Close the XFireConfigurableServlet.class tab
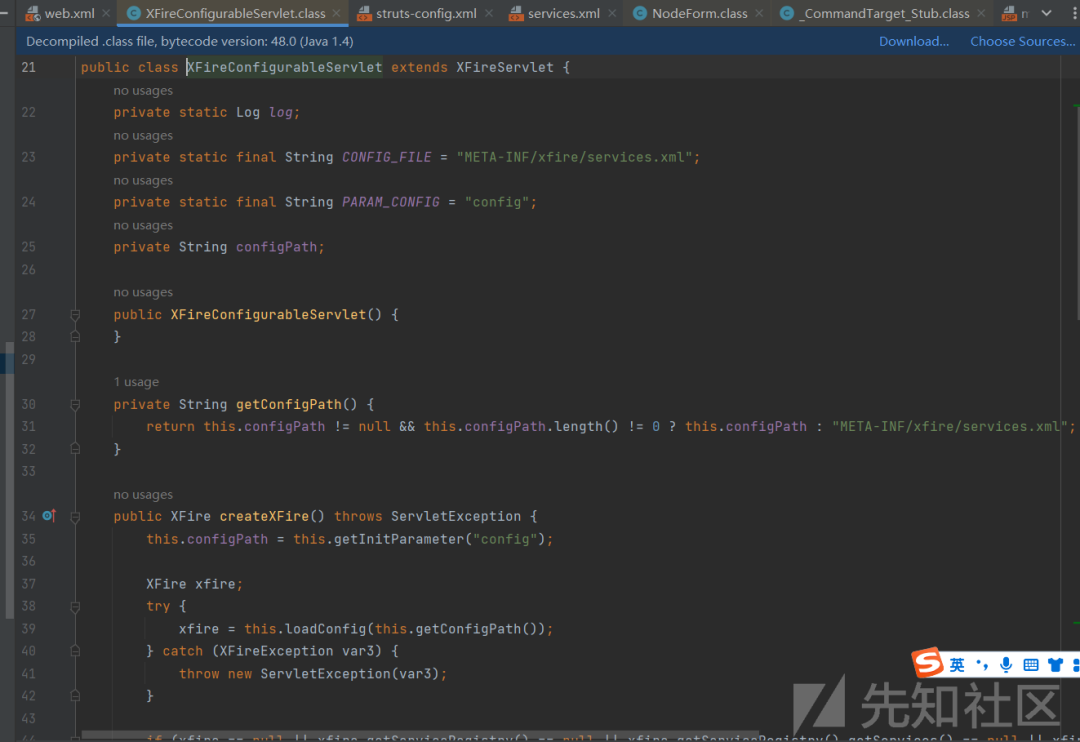Screen dimensions: 1080x742 pyautogui.click(x=336, y=13)
